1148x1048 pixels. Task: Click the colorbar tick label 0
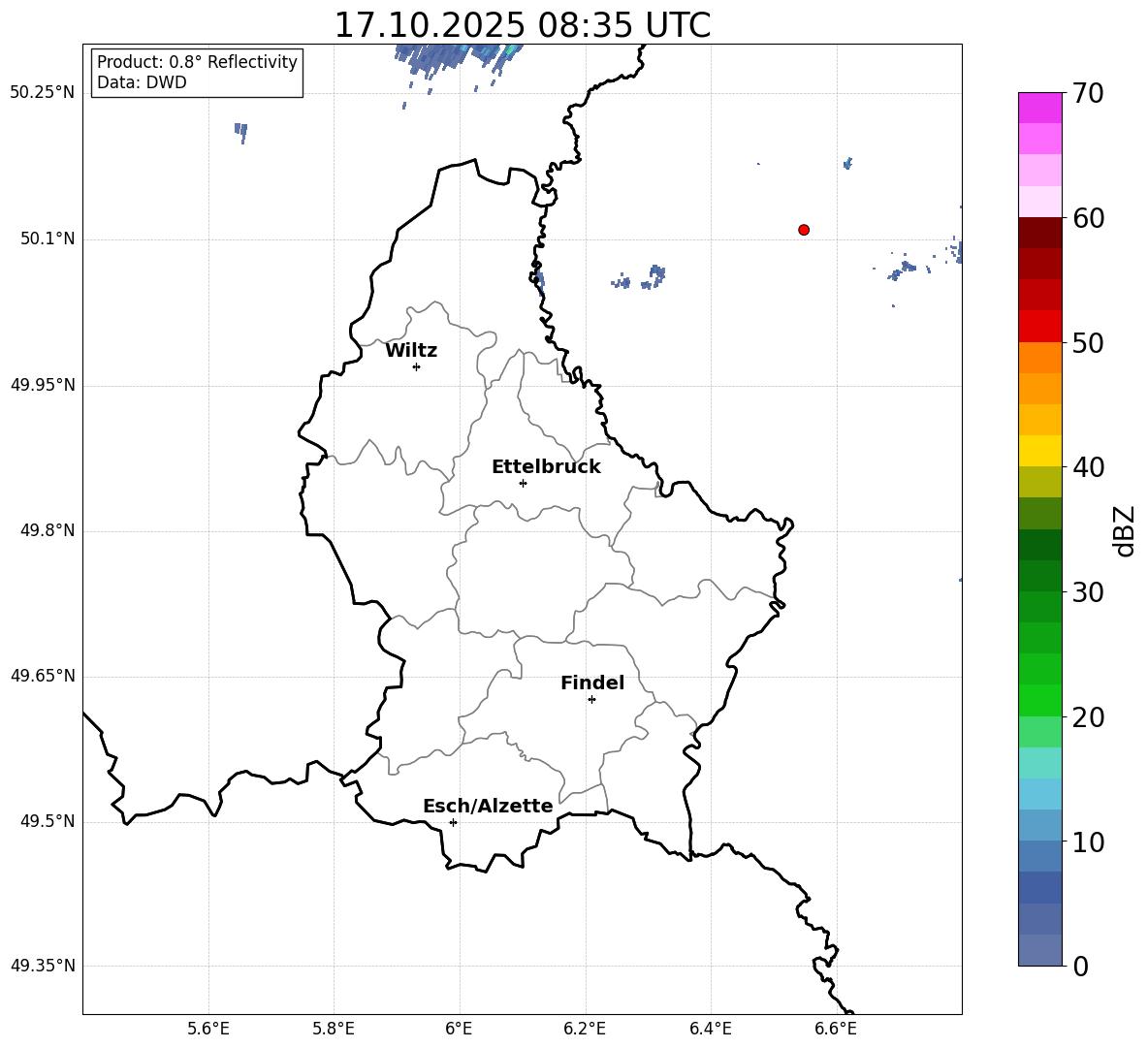1080,966
